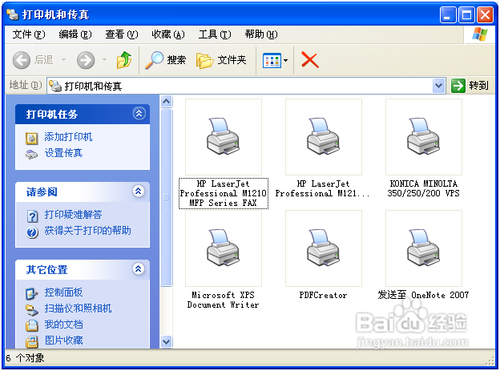Image resolution: width=500 pixels, height=371 pixels.
Task: Open the 收藏(A) menu
Action: (x=168, y=34)
